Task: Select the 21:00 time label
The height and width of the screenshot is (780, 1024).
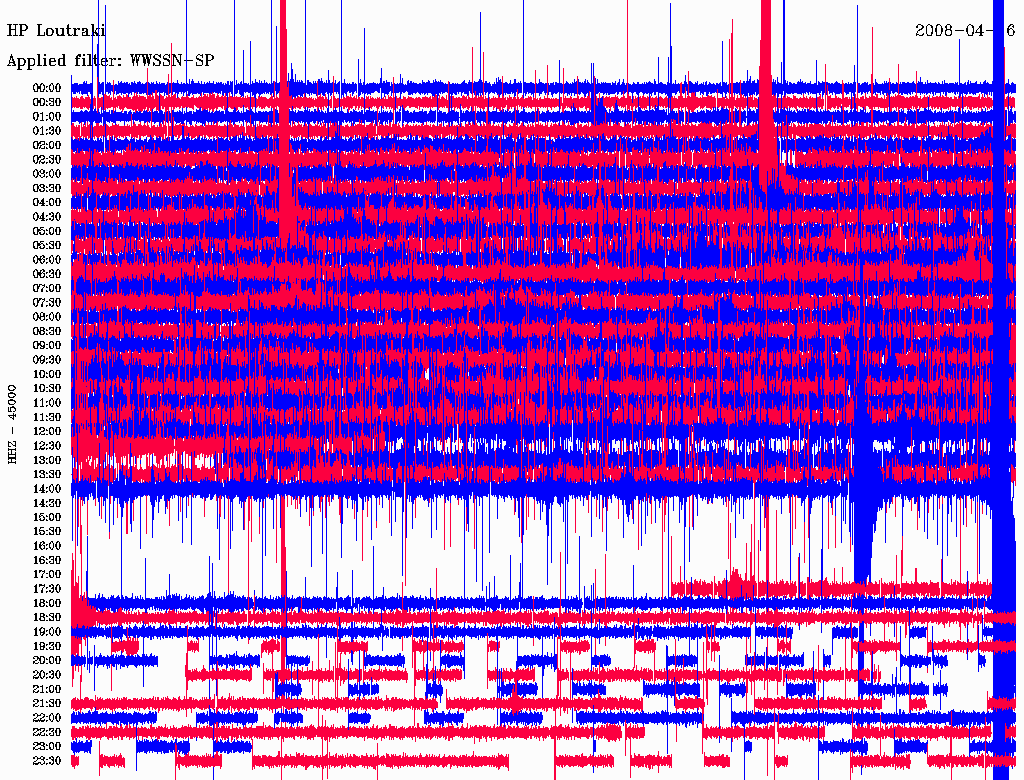Action: tap(47, 690)
